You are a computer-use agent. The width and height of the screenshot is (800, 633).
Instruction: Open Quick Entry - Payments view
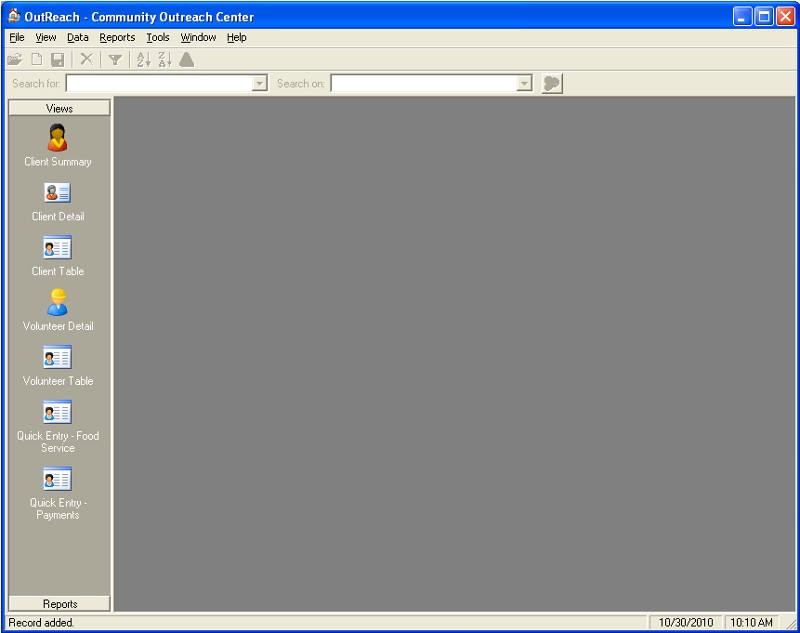point(58,480)
